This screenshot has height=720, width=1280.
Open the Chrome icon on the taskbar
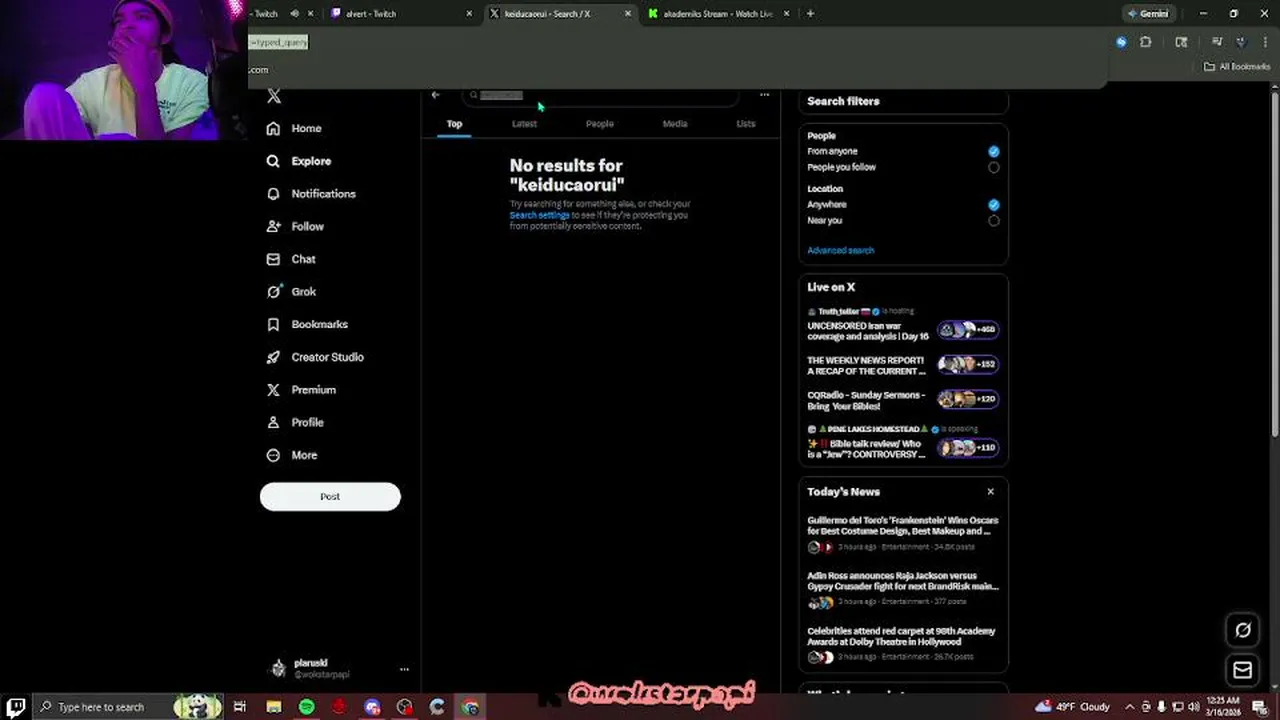[x=470, y=707]
